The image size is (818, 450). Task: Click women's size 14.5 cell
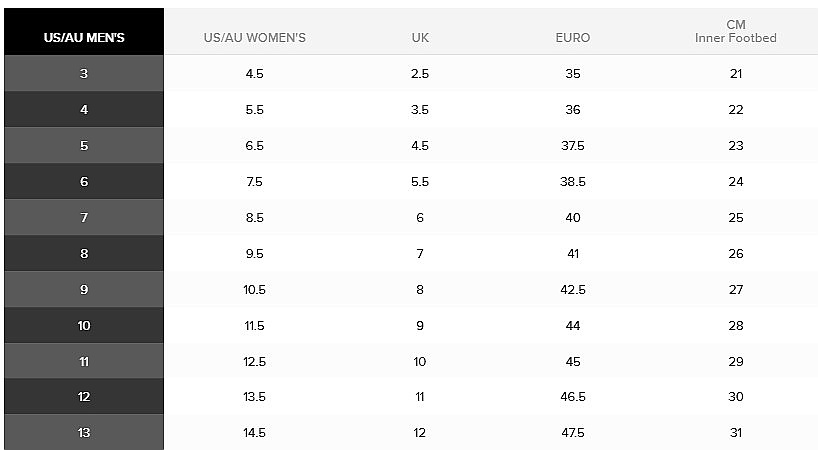(x=255, y=433)
